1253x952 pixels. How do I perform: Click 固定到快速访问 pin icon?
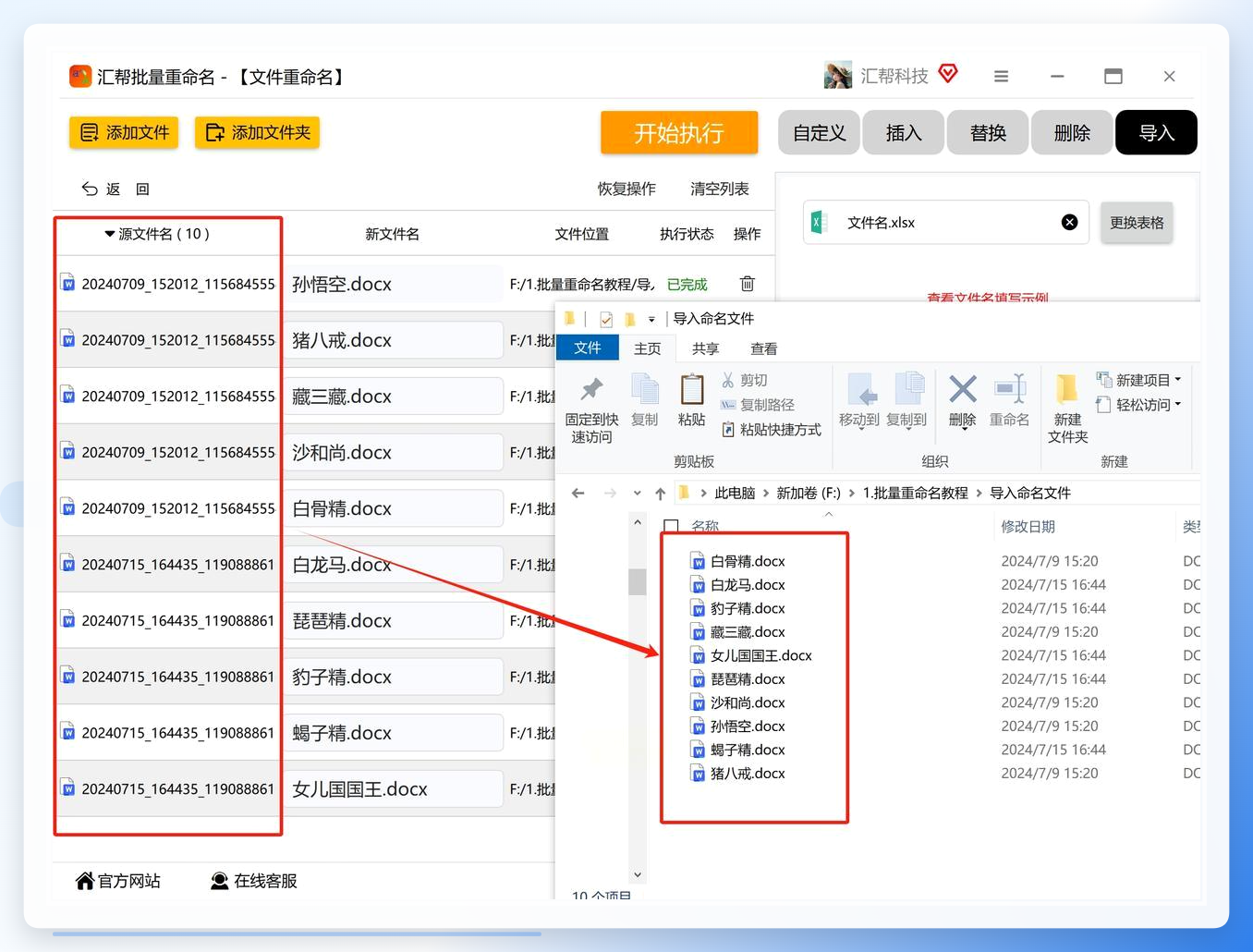591,389
